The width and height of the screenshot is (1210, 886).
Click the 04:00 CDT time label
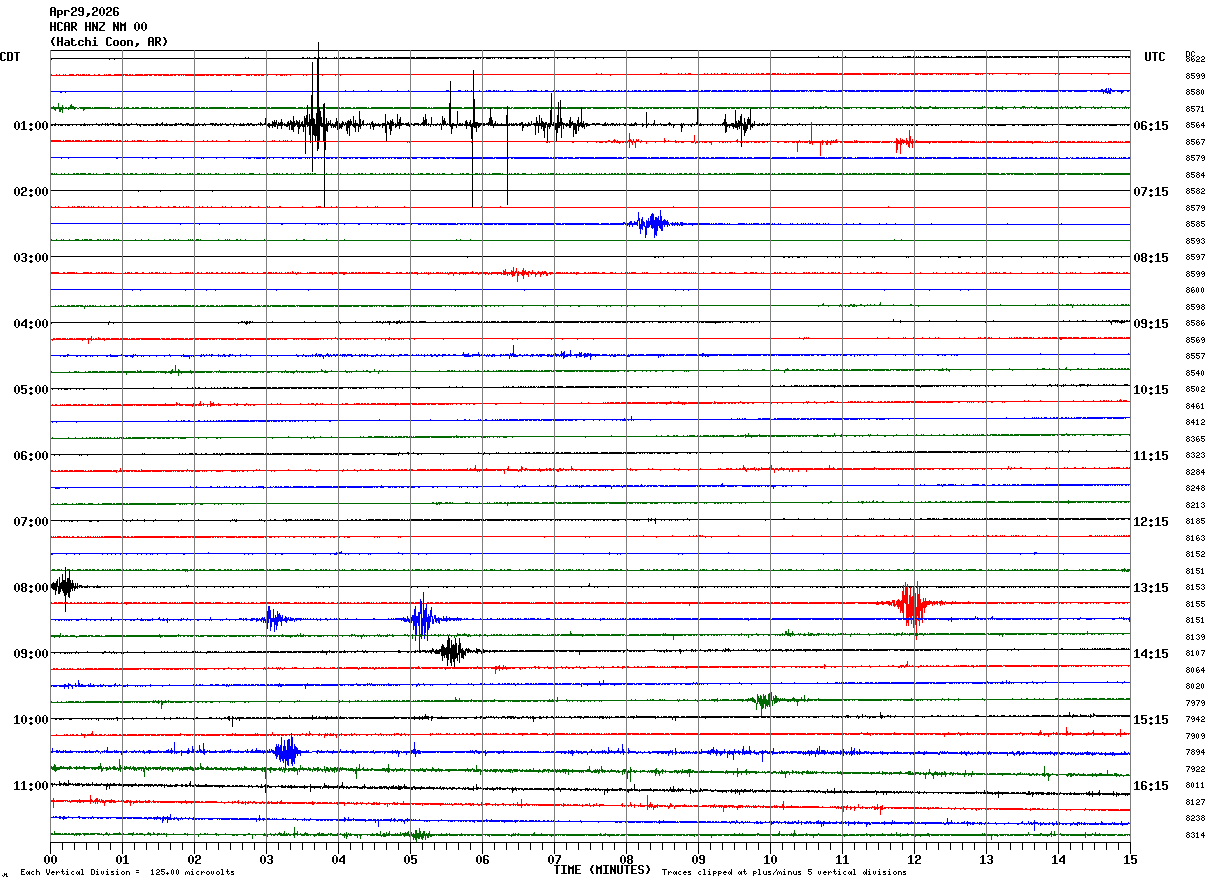click(31, 324)
